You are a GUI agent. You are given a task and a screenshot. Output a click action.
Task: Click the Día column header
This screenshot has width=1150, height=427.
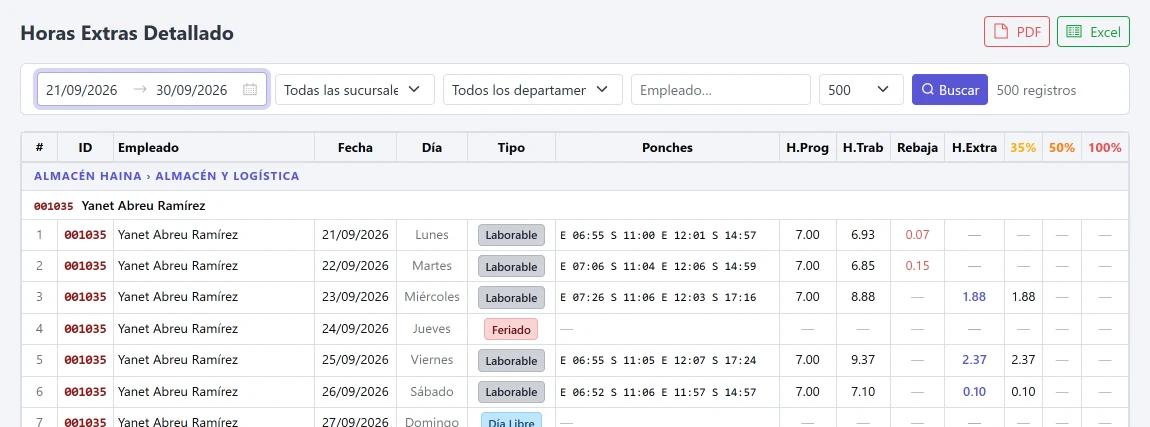432,147
